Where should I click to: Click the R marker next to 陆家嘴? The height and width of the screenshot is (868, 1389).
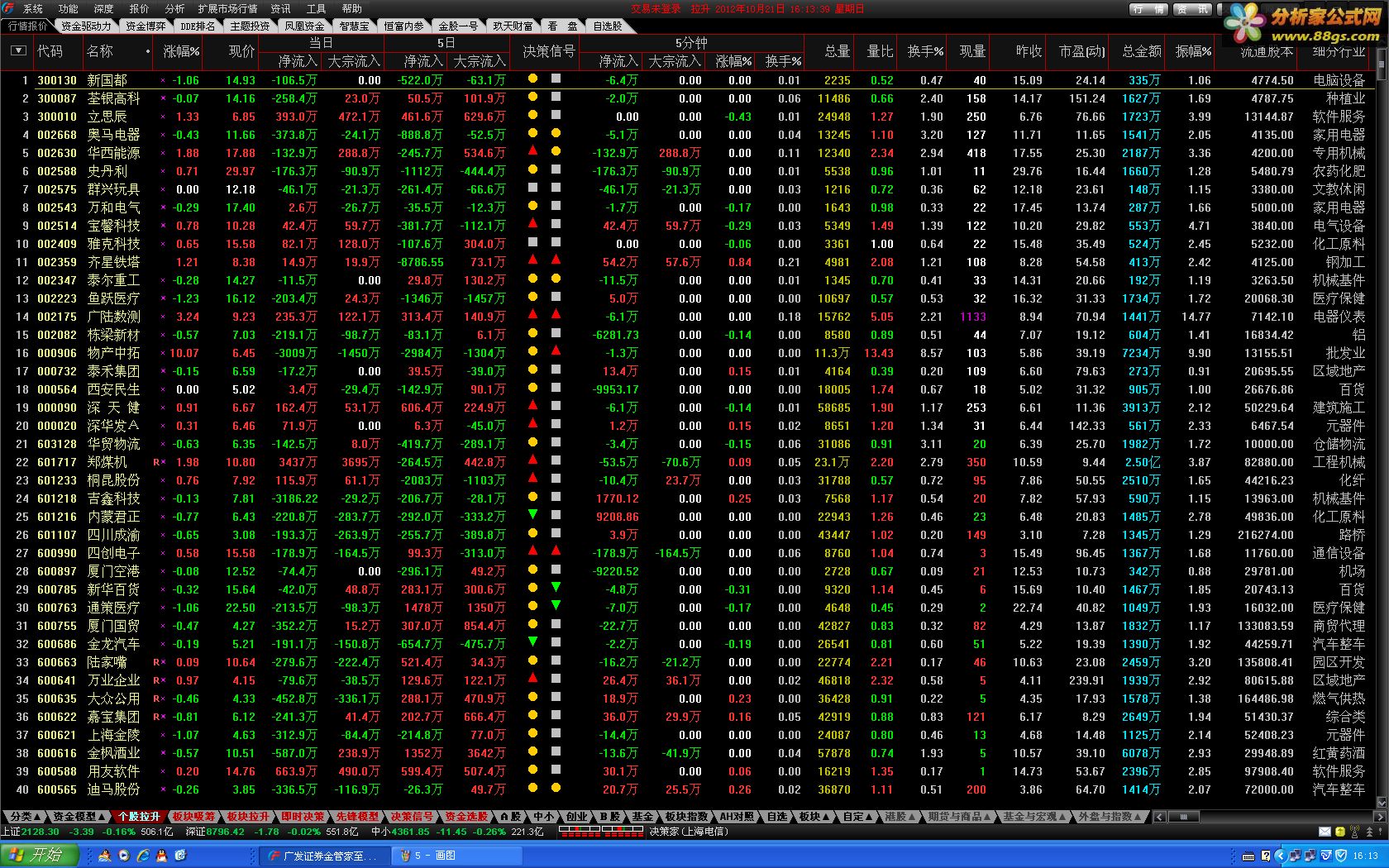coord(156,662)
